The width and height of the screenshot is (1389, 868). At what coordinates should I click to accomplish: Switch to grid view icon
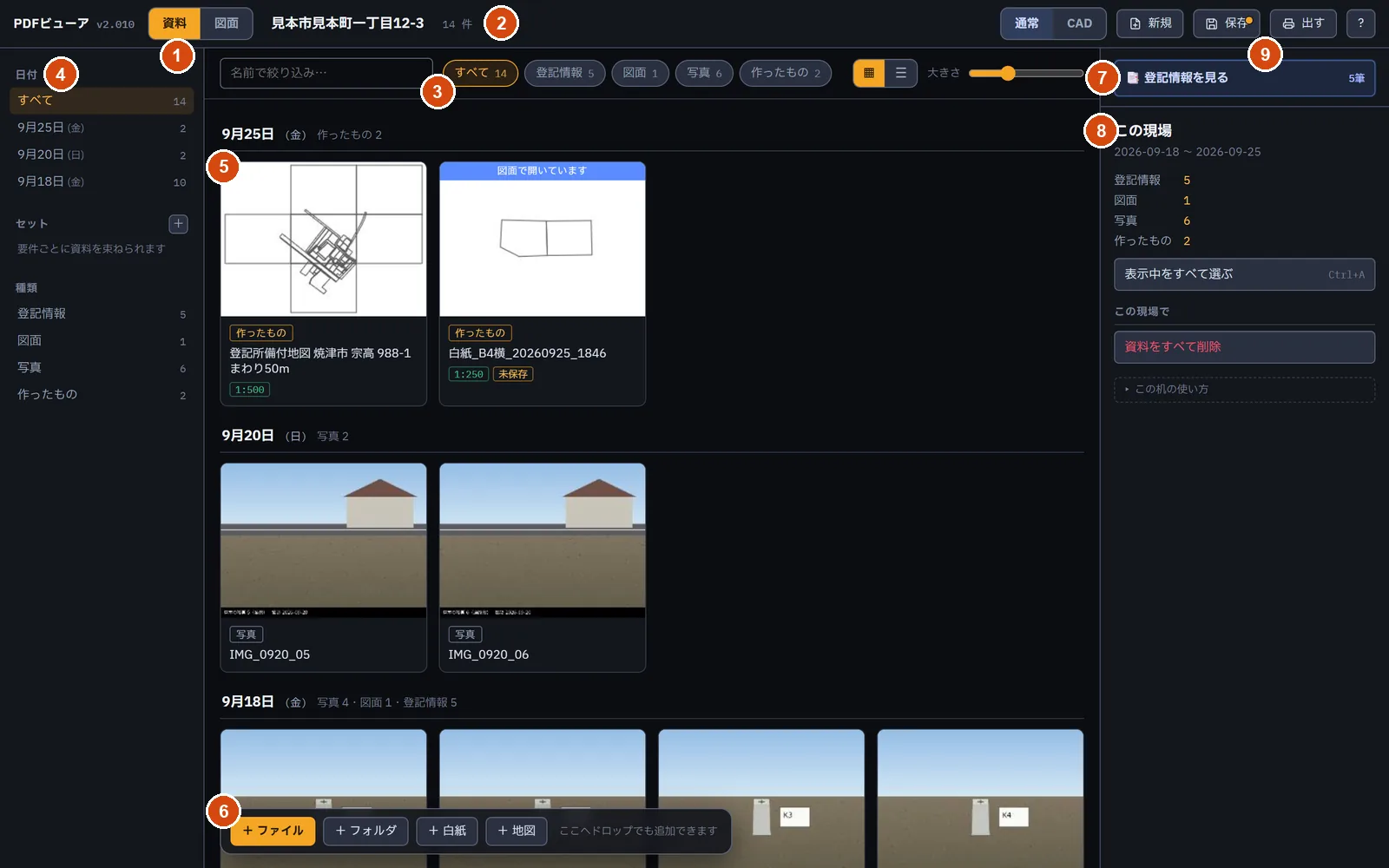tap(869, 73)
